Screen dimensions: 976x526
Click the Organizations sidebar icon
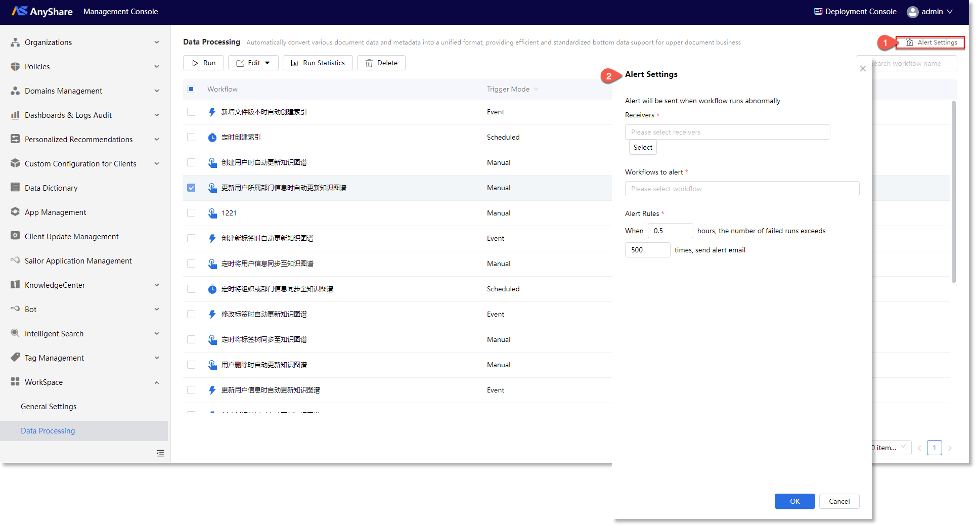coord(16,42)
